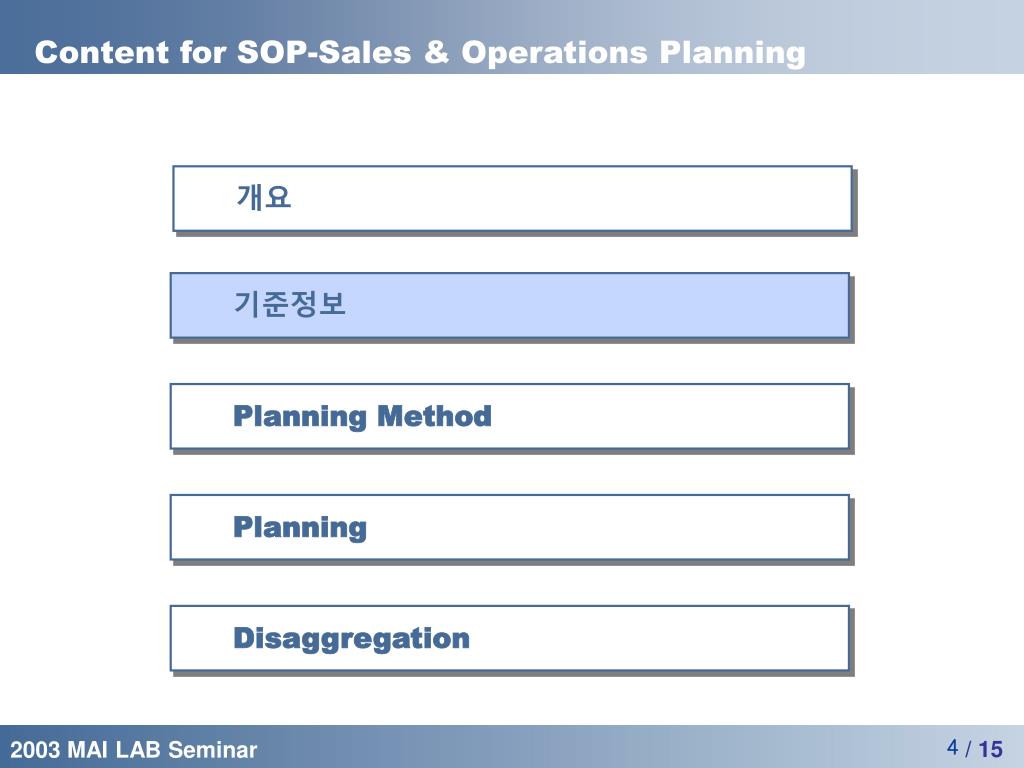
Task: Click "SOP-Sales" in the title
Action: click(324, 52)
